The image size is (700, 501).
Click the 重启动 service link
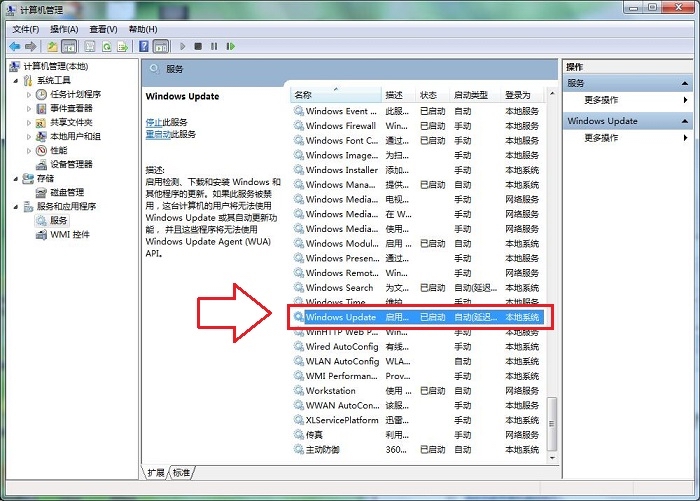click(157, 134)
